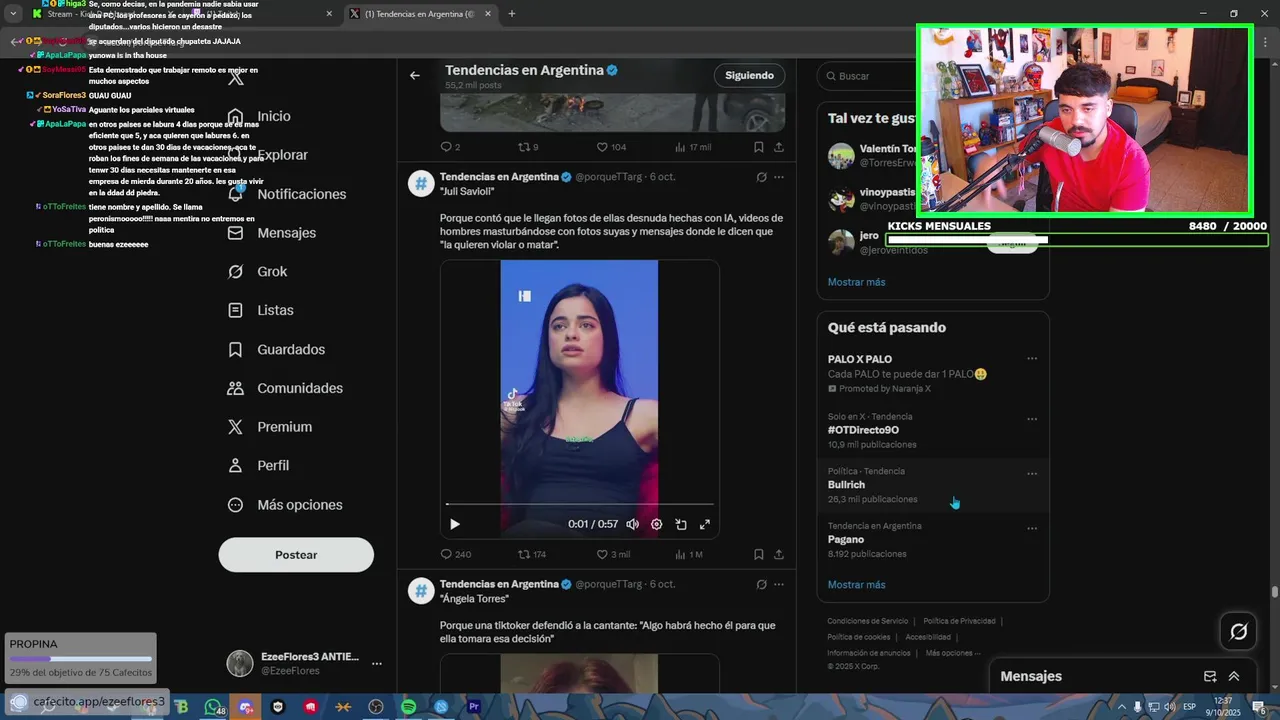Viewport: 1280px width, 720px height.
Task: Like the top post with 104 likes
Action: coord(611,147)
